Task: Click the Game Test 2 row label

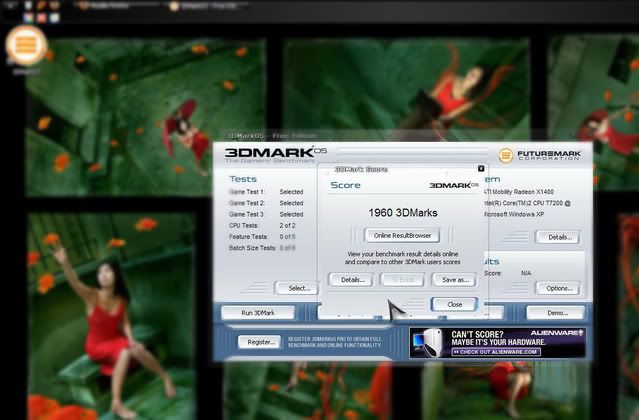Action: point(247,203)
